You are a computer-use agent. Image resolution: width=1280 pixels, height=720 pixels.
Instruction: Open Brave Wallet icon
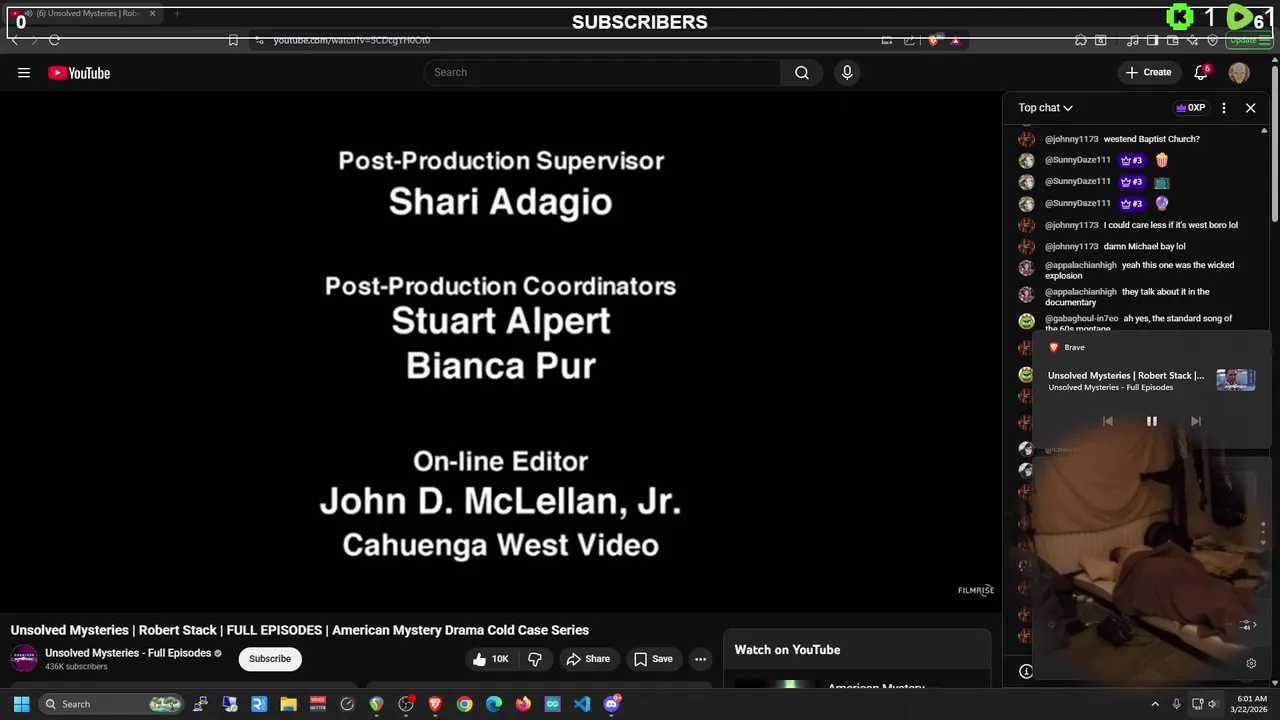point(1172,40)
